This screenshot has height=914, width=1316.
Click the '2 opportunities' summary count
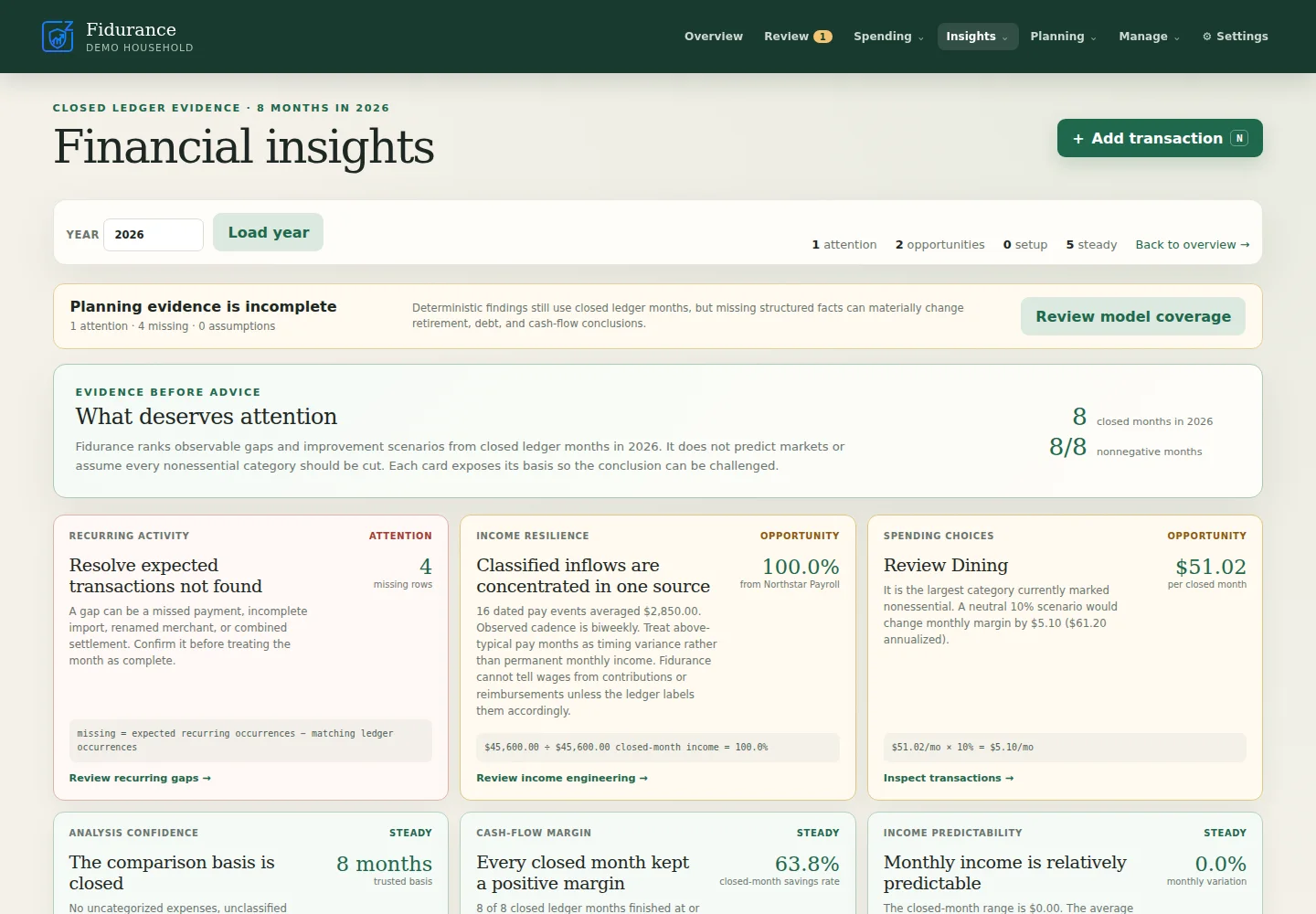click(x=939, y=245)
